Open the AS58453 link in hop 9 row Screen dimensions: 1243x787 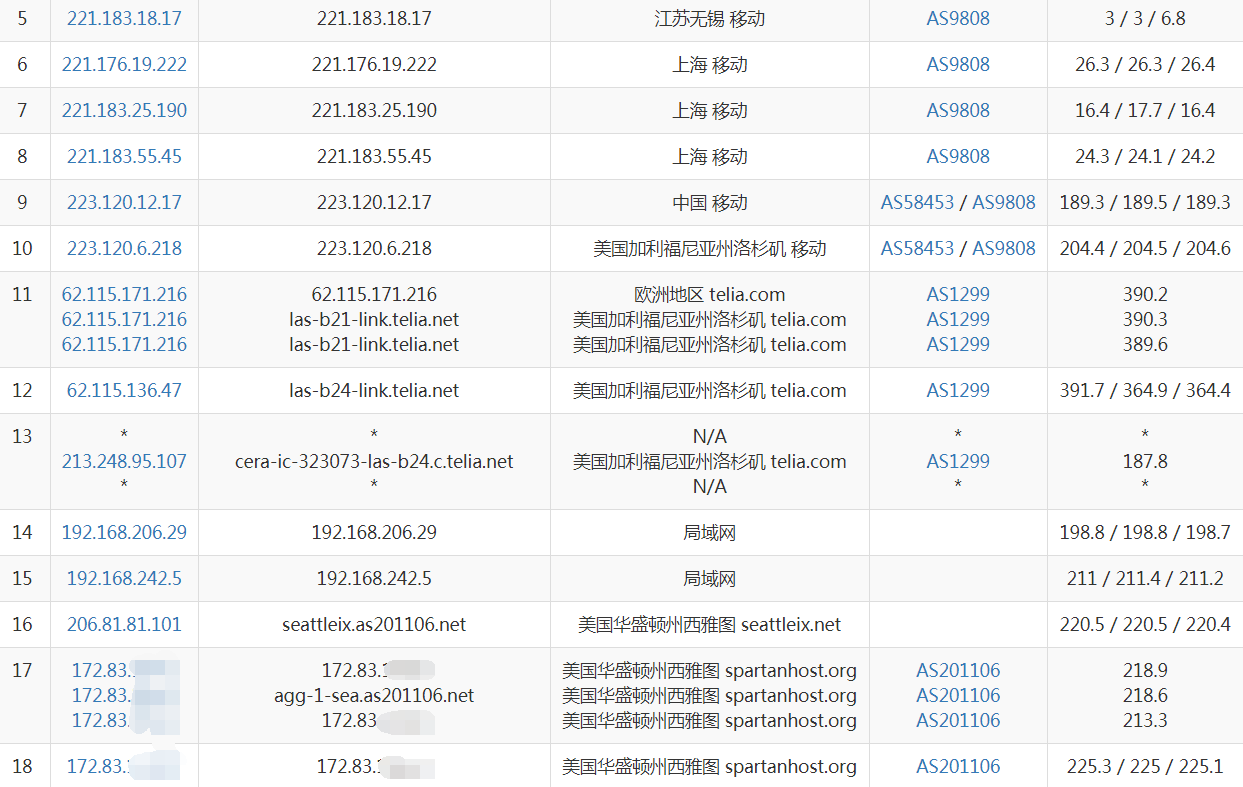tap(917, 203)
